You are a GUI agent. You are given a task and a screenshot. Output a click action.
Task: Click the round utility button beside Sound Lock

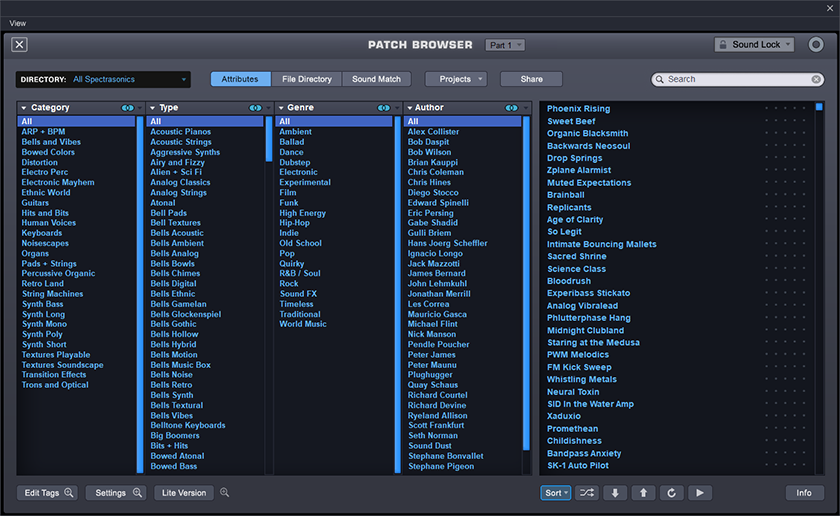click(815, 44)
